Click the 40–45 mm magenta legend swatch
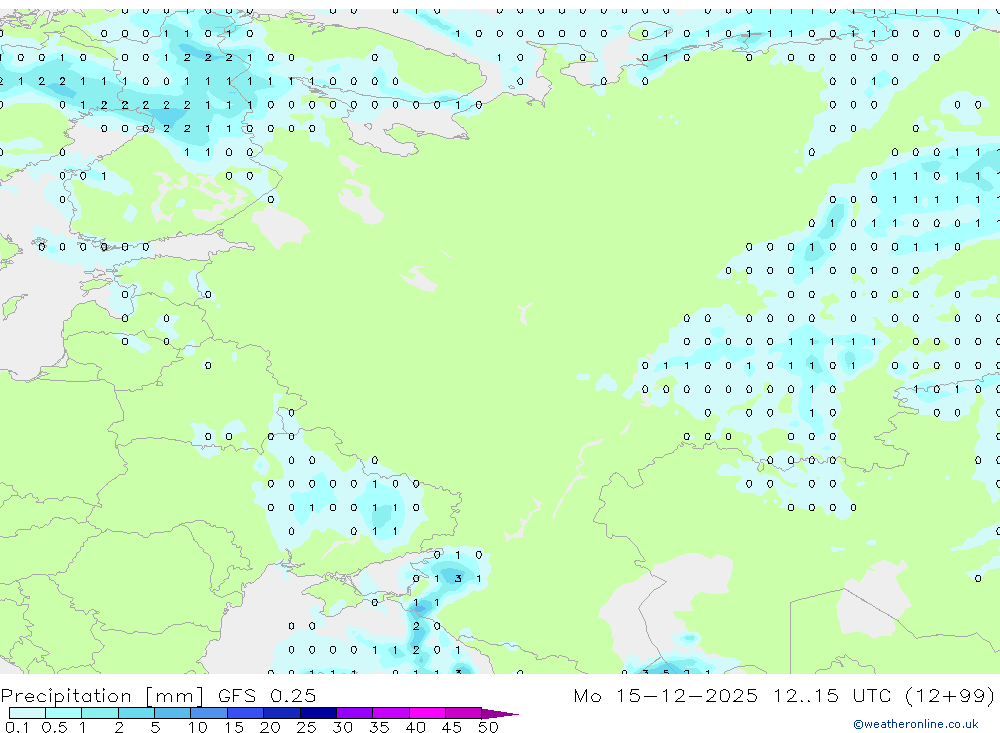The image size is (1000, 733). click(427, 713)
